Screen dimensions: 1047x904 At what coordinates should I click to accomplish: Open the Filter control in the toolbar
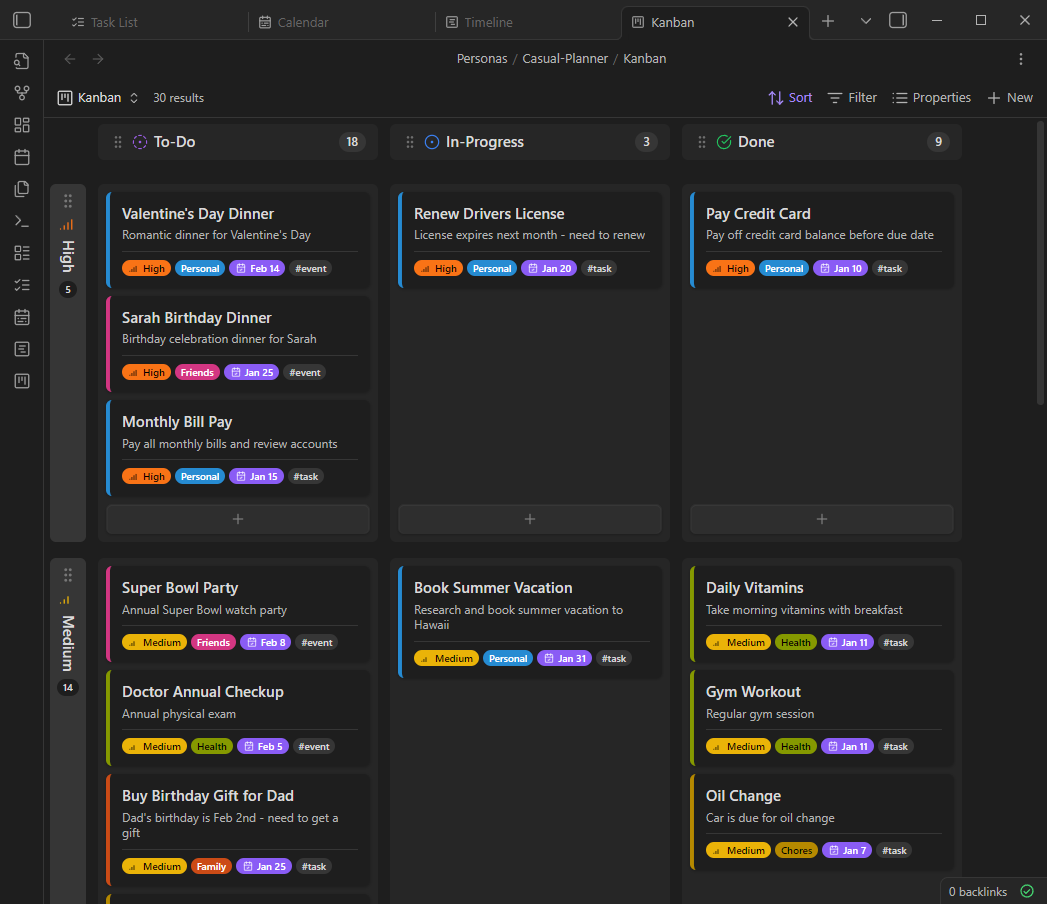pyautogui.click(x=852, y=97)
